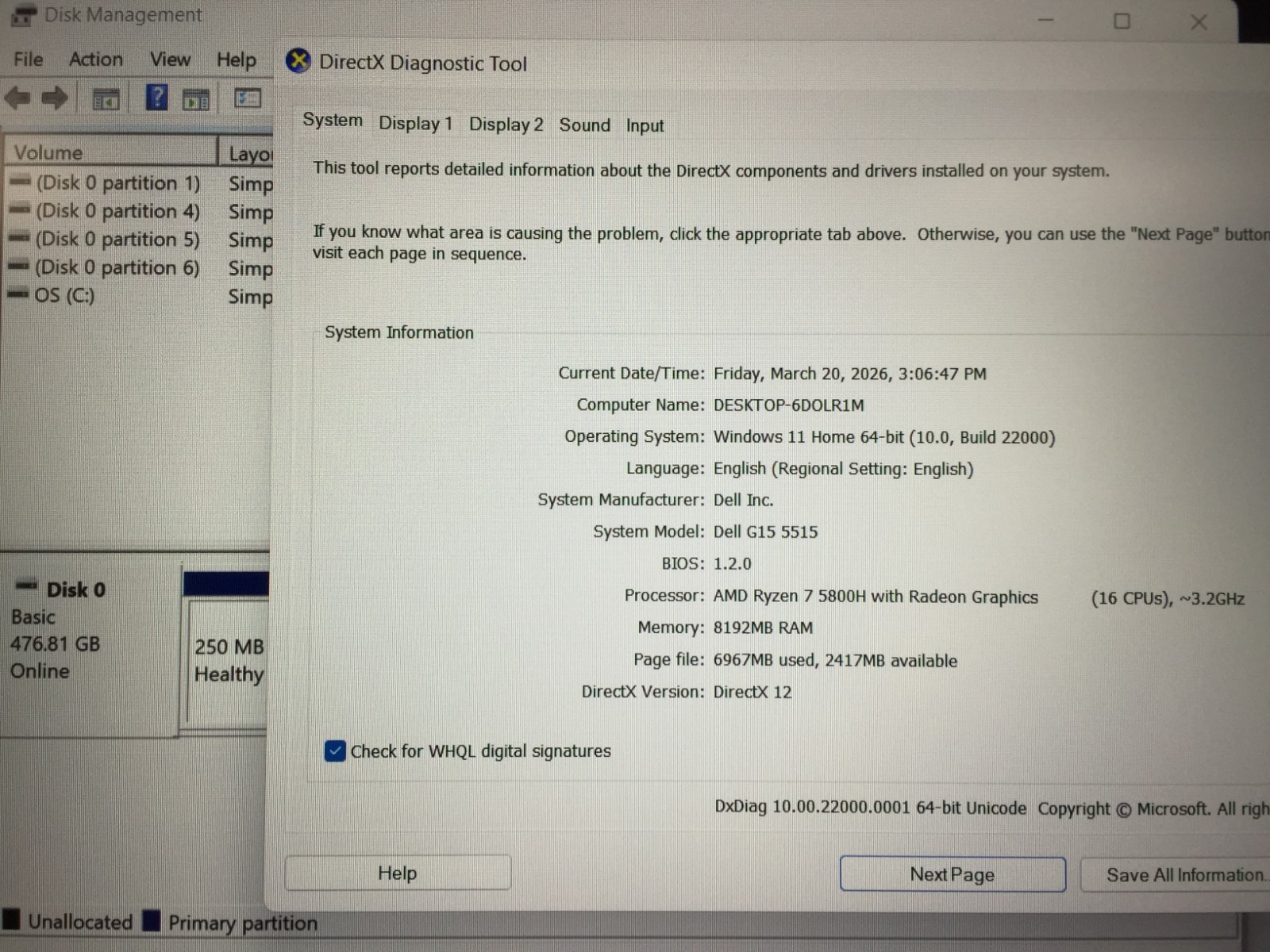The image size is (1270, 952).
Task: Click the Layout column header
Action: 246,153
